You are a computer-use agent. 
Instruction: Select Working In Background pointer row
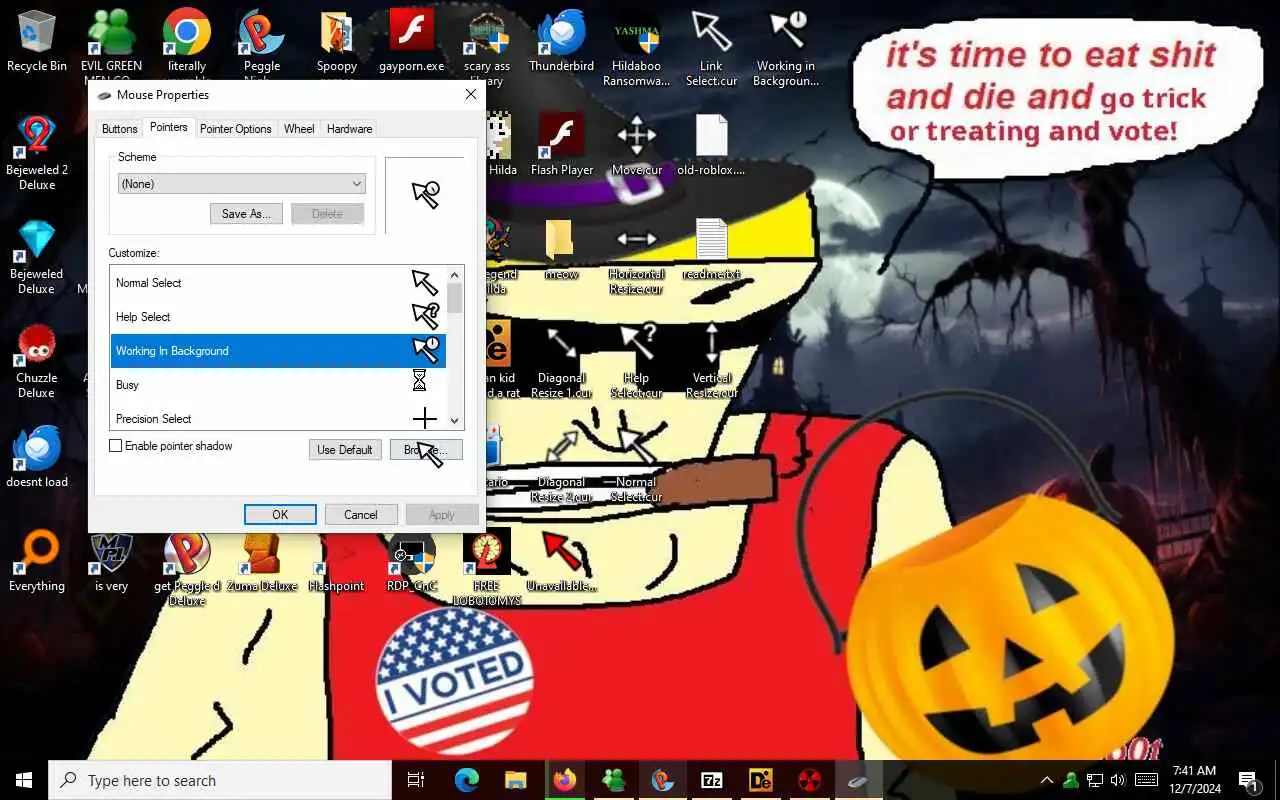[x=278, y=351]
